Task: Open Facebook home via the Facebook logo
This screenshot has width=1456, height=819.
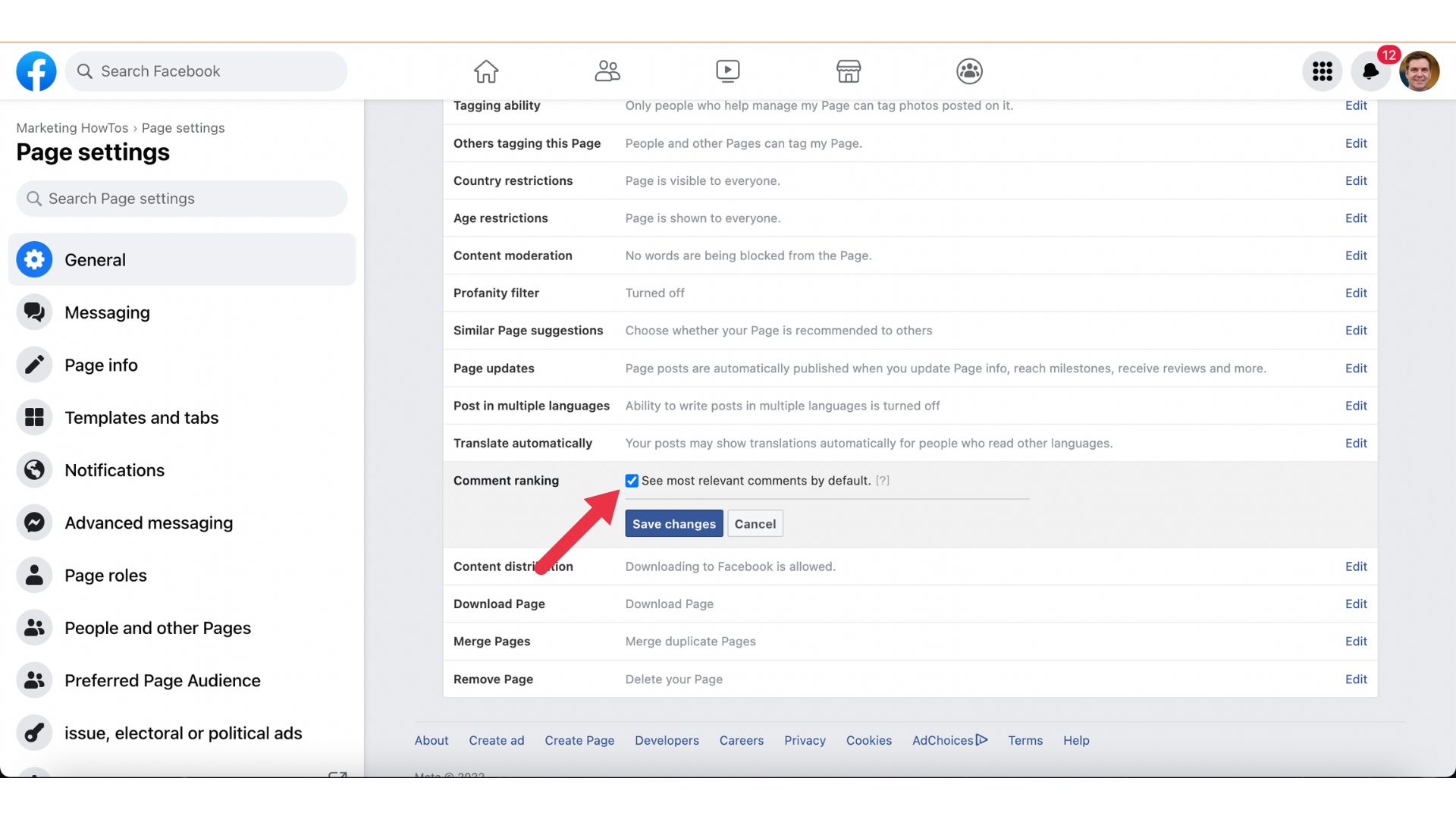Action: click(x=35, y=71)
